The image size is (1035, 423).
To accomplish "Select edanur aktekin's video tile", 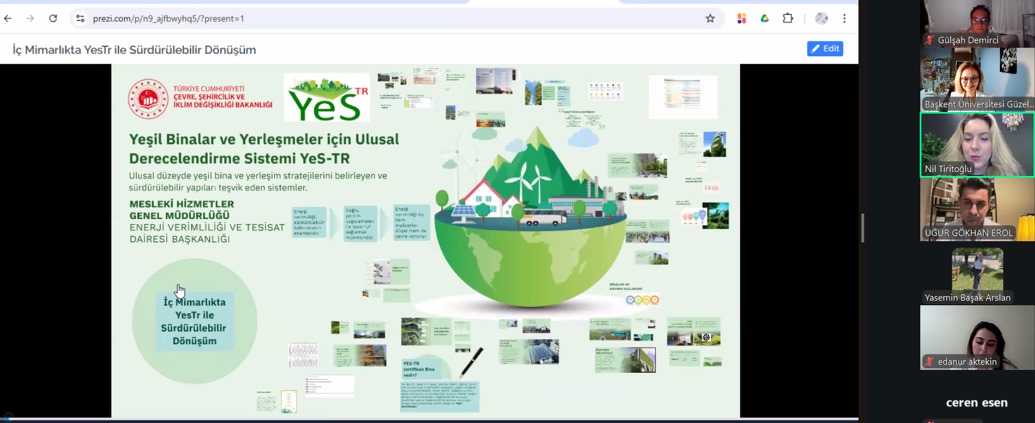I will point(977,338).
